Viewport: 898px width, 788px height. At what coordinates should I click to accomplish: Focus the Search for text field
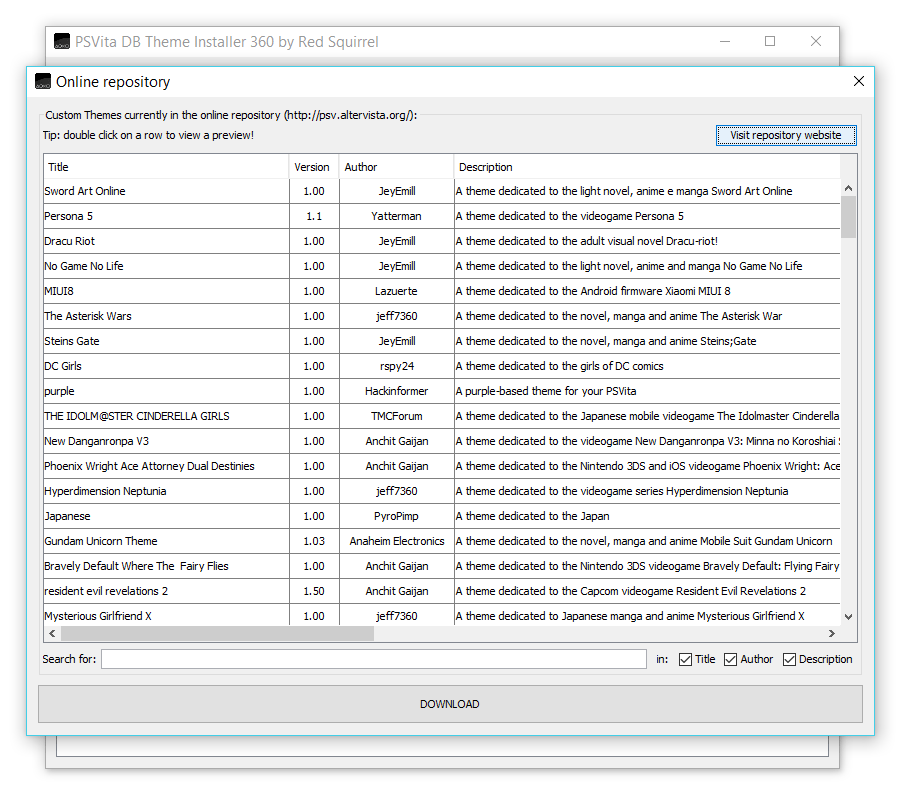click(x=373, y=659)
